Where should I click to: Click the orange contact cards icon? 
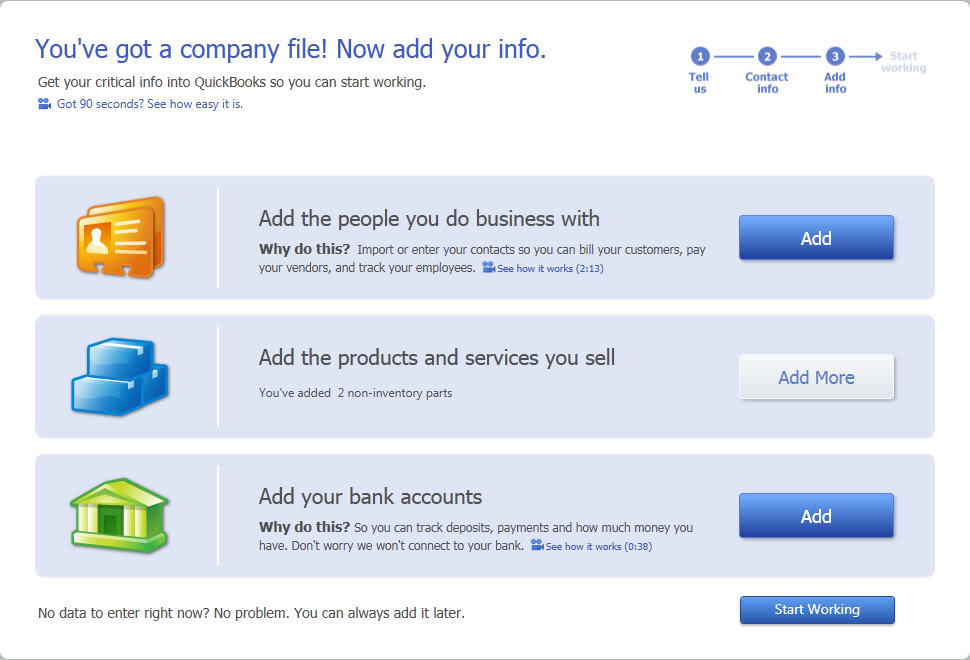[120, 238]
